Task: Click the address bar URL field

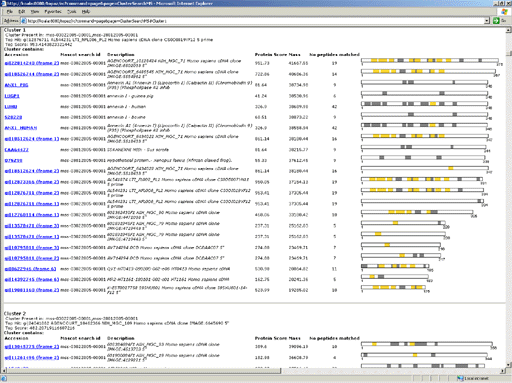Action: tap(255, 21)
